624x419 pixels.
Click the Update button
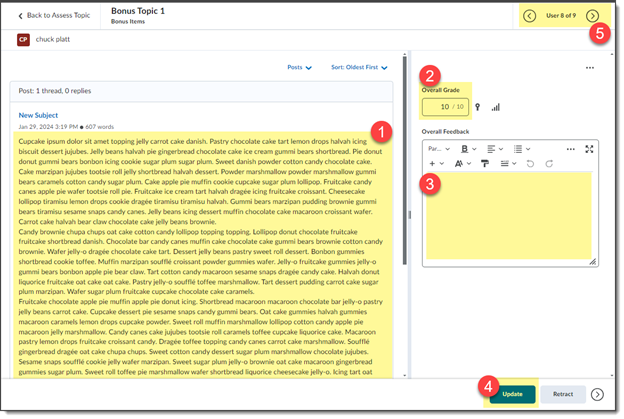point(512,394)
